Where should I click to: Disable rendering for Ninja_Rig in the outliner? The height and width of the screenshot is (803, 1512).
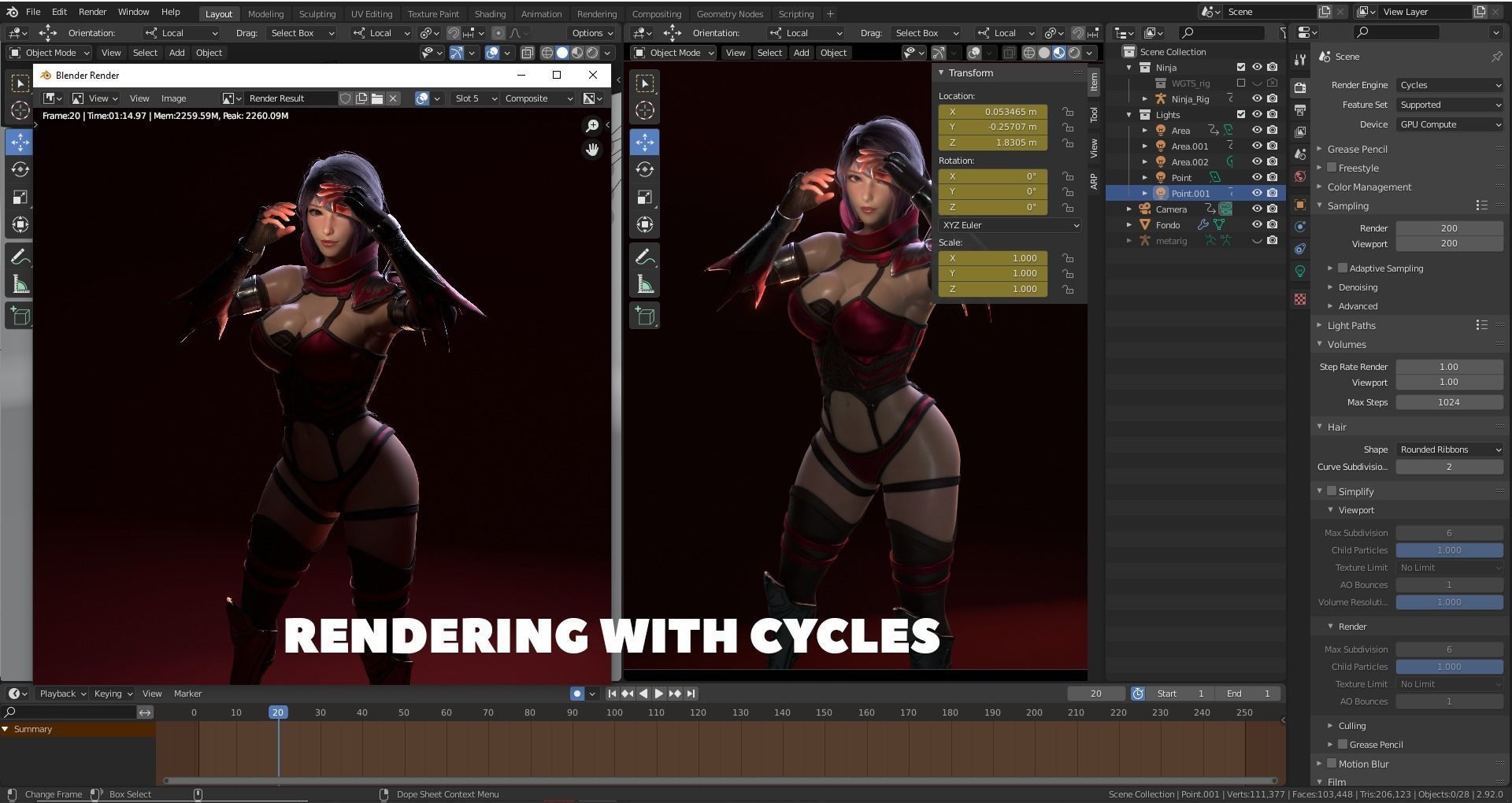coord(1272,98)
